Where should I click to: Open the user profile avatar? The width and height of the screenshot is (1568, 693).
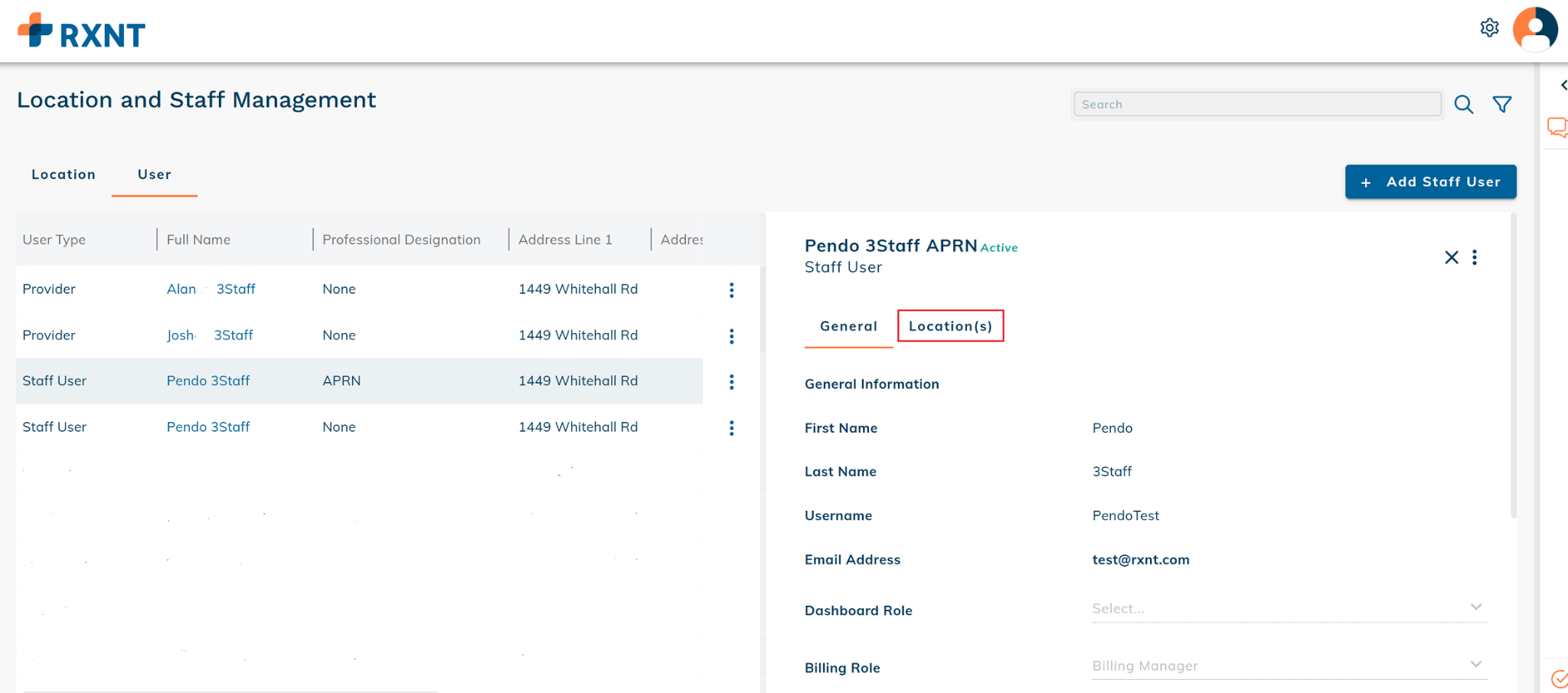pos(1534,29)
